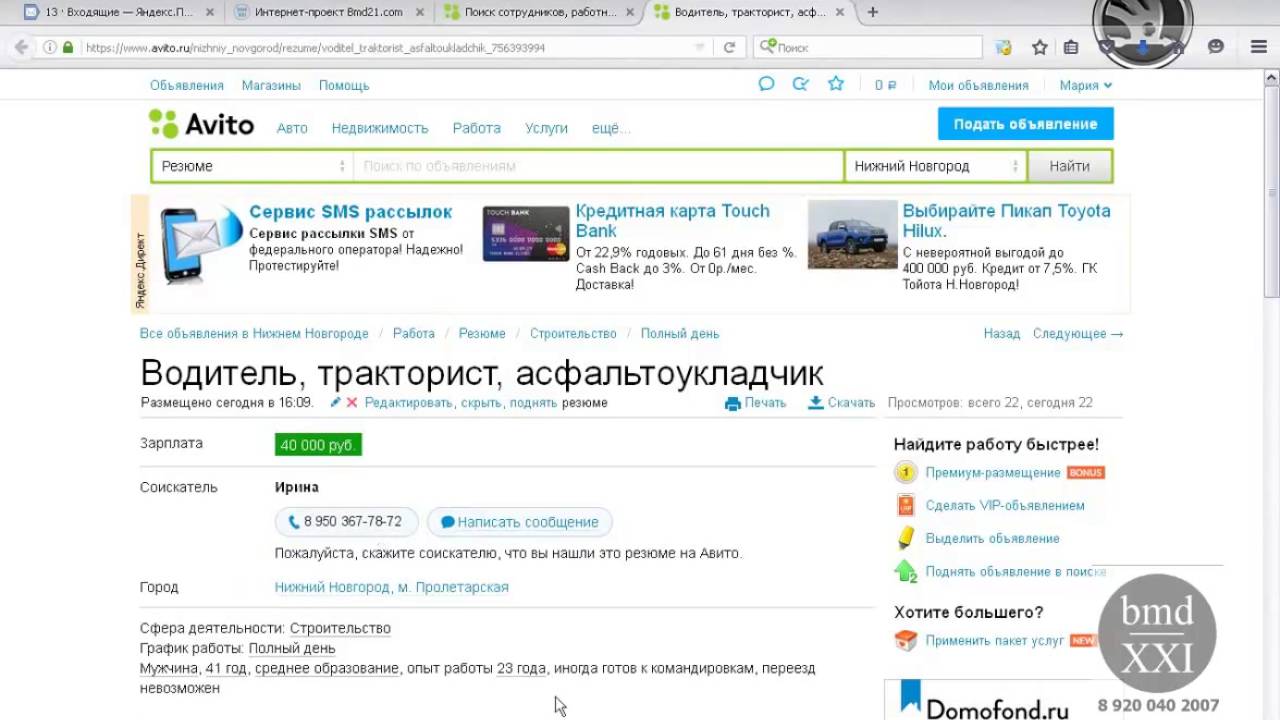Click the Touch Bank credit card image
The height and width of the screenshot is (720, 1280).
(x=526, y=234)
